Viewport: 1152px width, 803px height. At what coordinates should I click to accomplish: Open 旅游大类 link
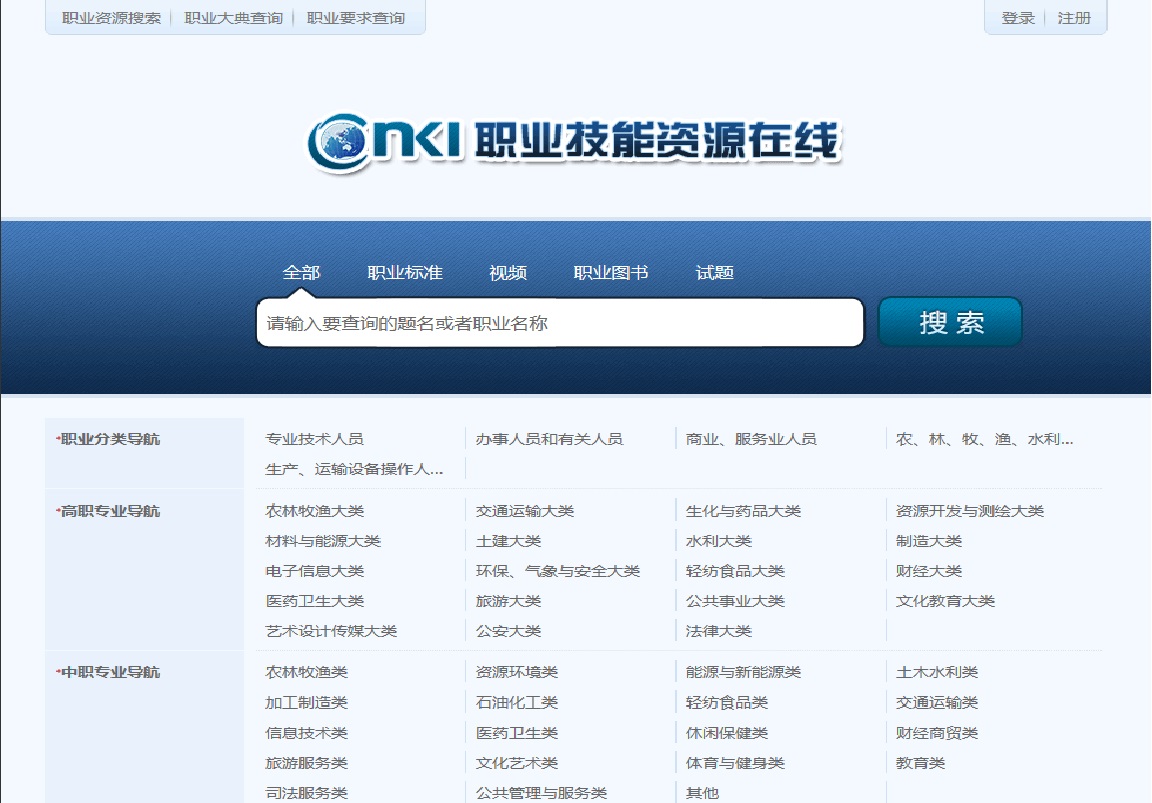click(x=508, y=602)
